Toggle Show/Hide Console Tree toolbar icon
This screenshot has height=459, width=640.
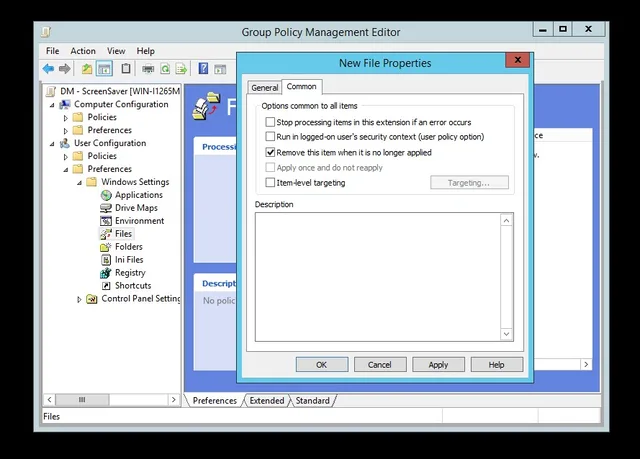pyautogui.click(x=104, y=69)
